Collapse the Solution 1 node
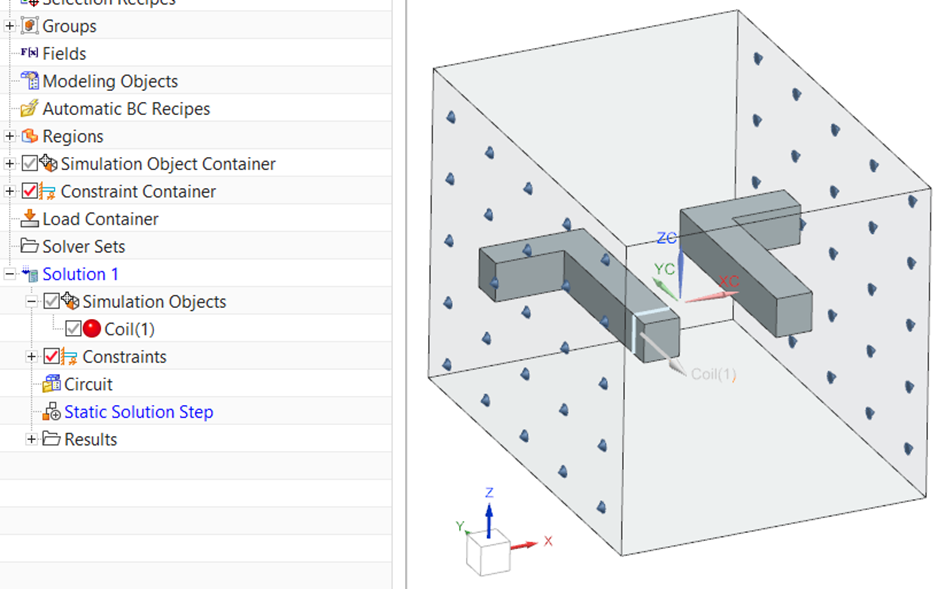Viewport: 945px width, 589px height. [8, 273]
